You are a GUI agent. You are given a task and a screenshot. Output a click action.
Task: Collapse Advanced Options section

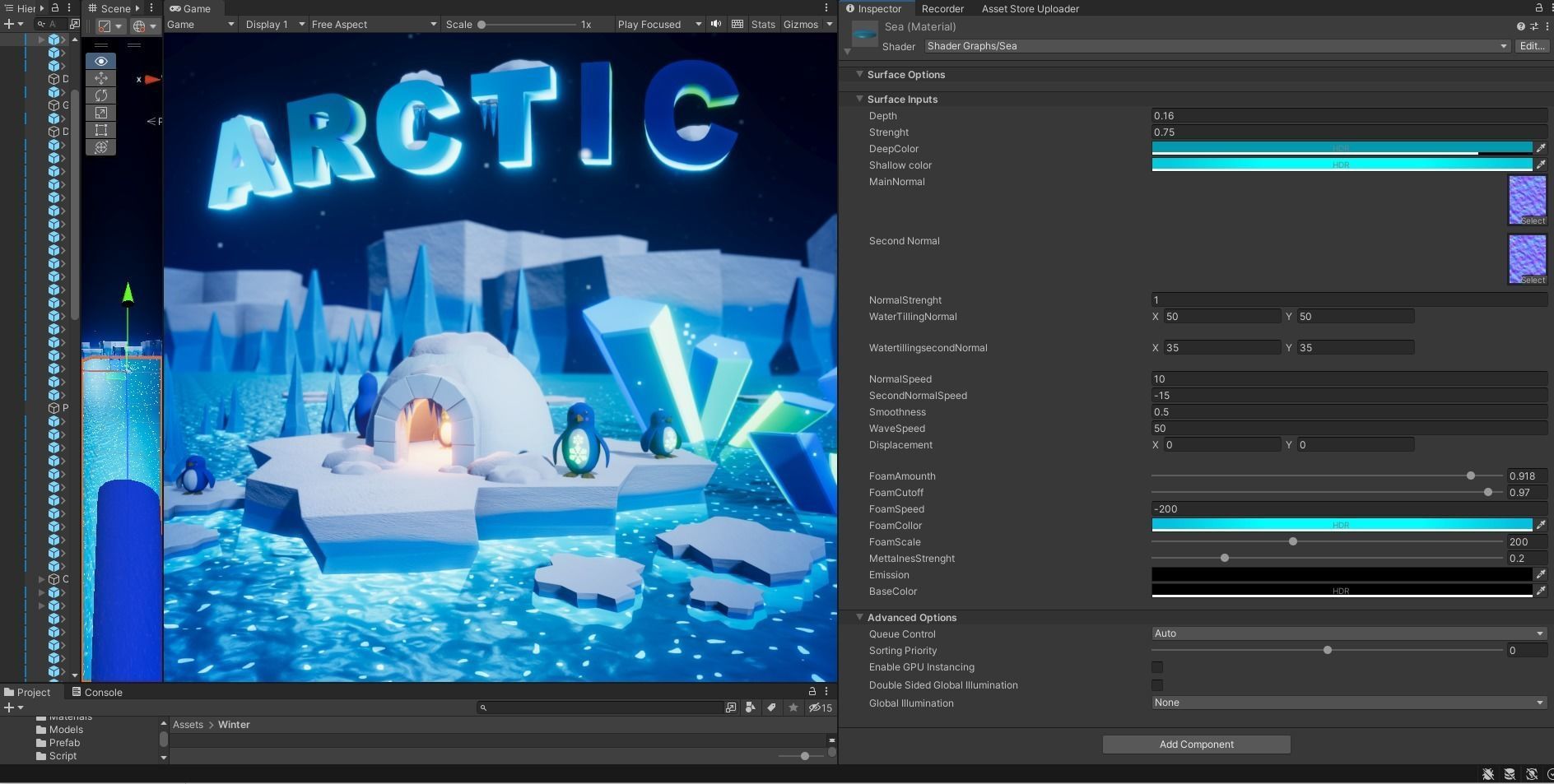[x=859, y=617]
